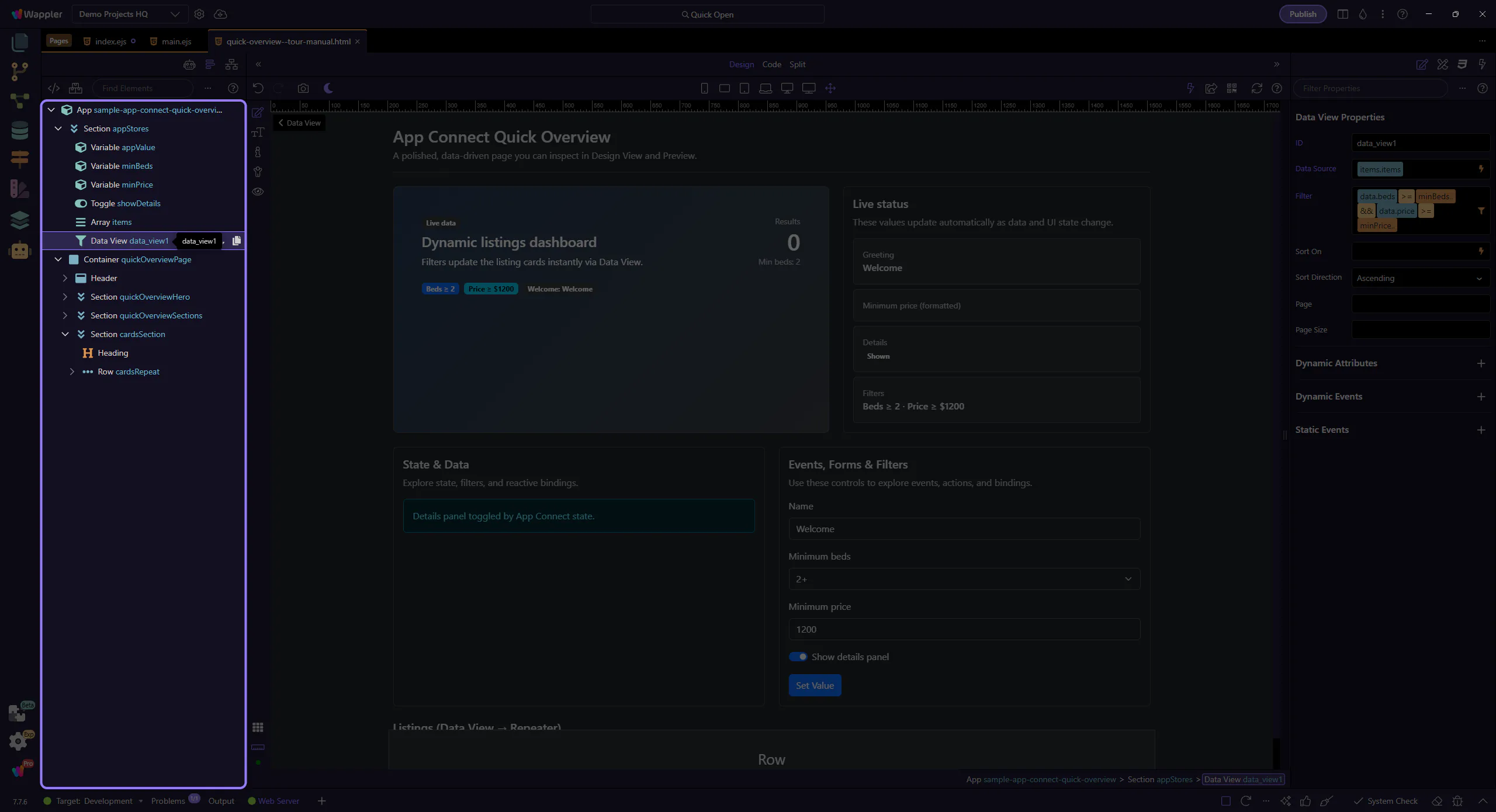Viewport: 1496px width, 812px height.
Task: Select Toggle showDetails in the tree
Action: click(125, 203)
